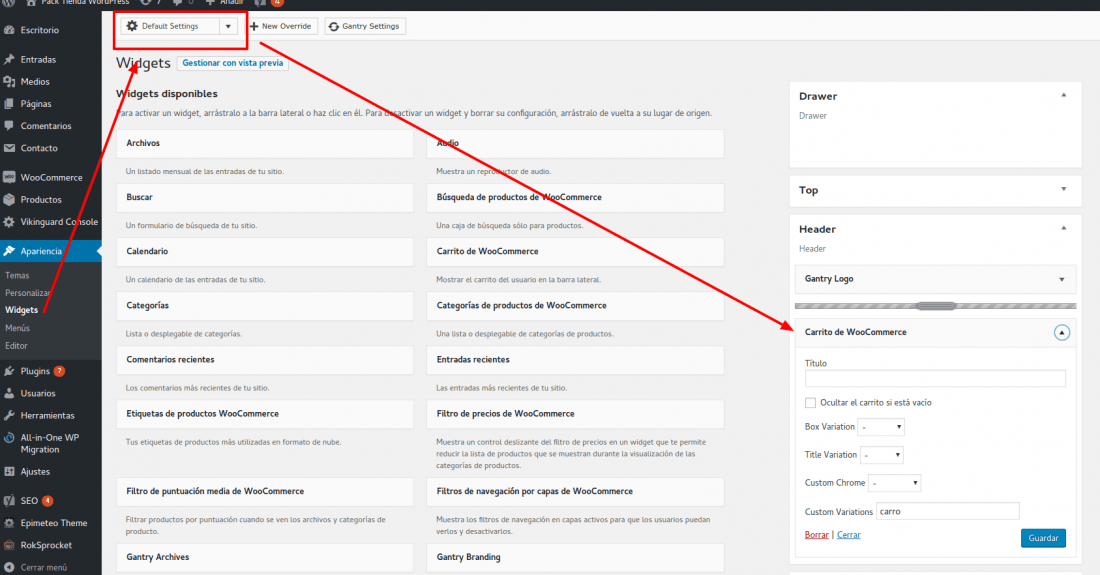The image size is (1100, 575).
Task: Click the RokSprocket sidebar icon
Action: [9, 545]
